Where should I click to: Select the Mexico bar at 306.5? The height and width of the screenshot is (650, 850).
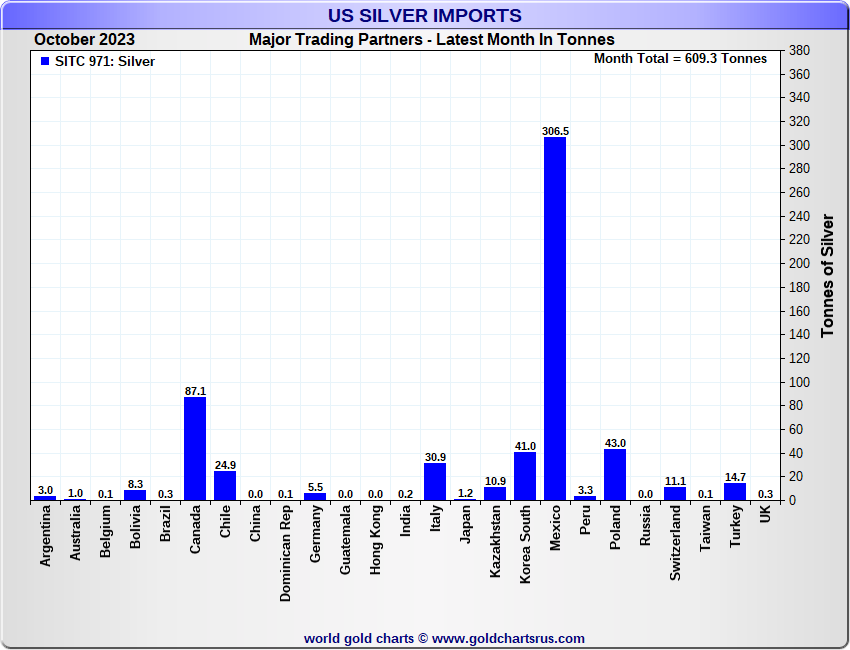(x=555, y=318)
